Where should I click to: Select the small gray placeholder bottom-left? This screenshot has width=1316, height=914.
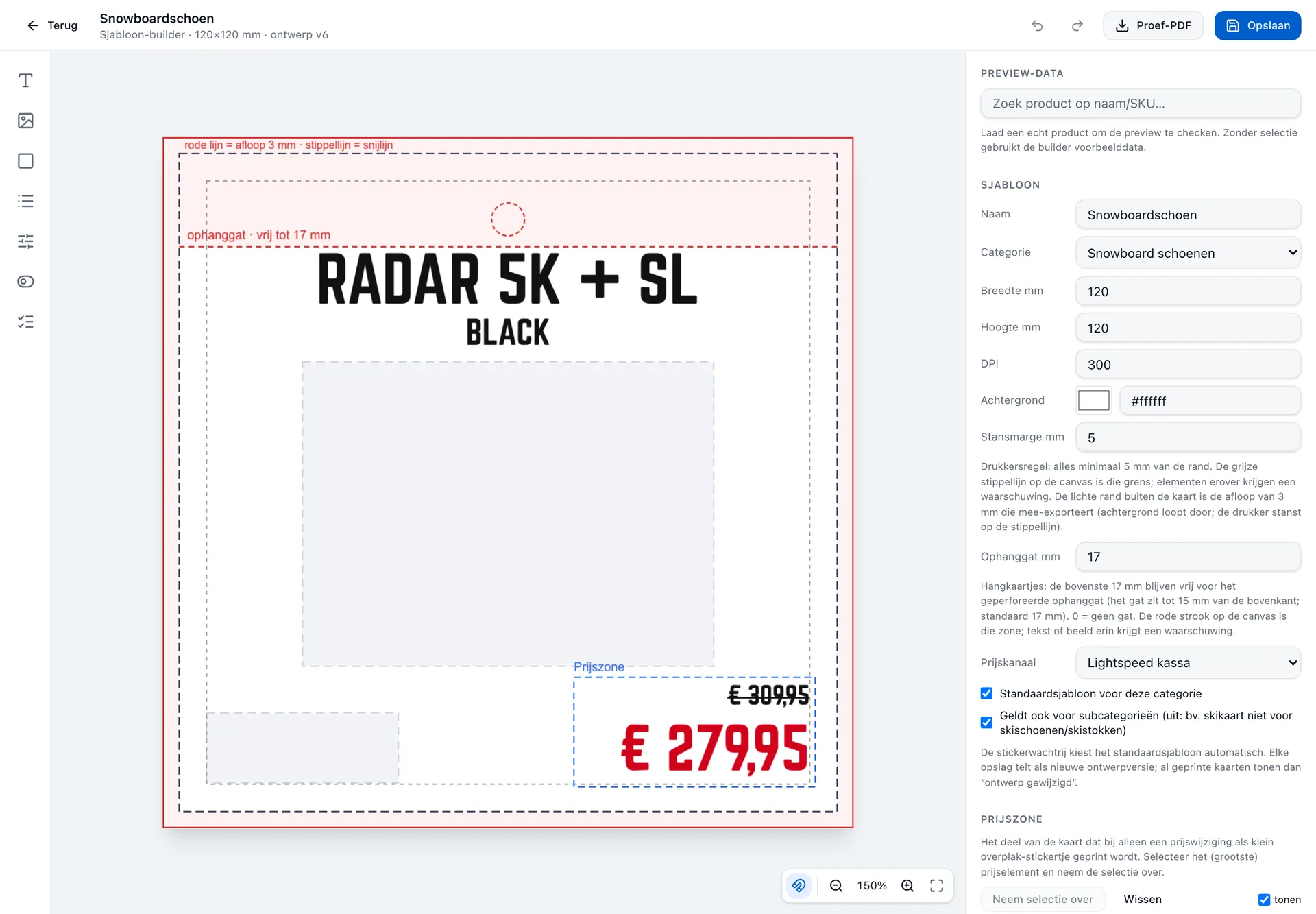(302, 748)
